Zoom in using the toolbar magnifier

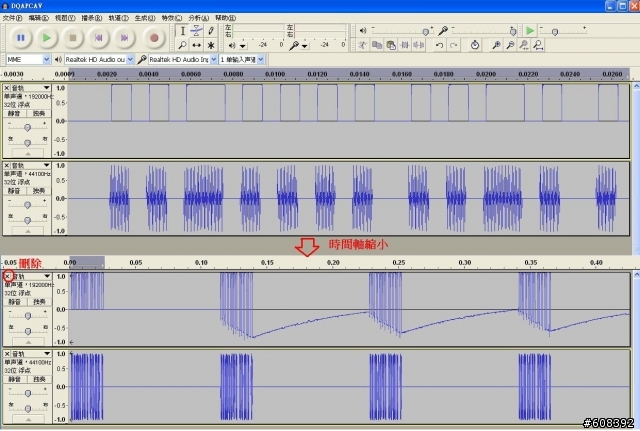496,45
